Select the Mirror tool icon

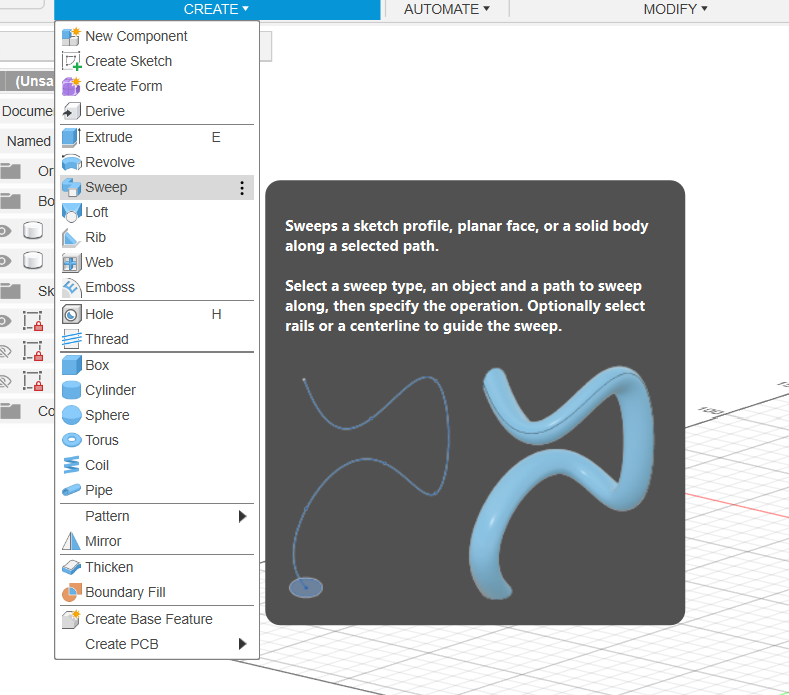[71, 541]
